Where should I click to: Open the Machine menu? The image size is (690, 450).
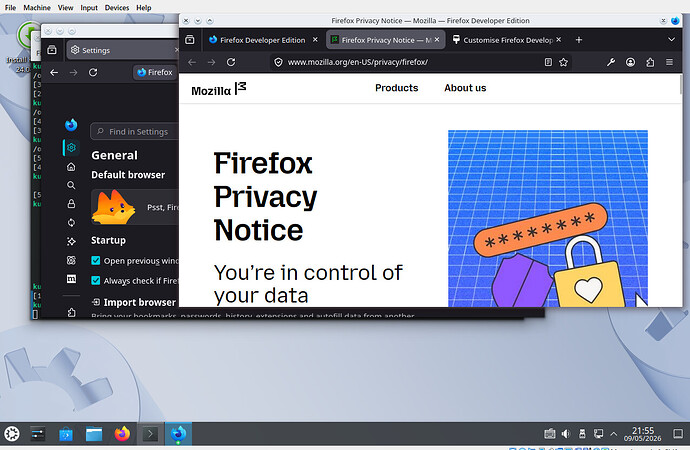pyautogui.click(x=37, y=7)
